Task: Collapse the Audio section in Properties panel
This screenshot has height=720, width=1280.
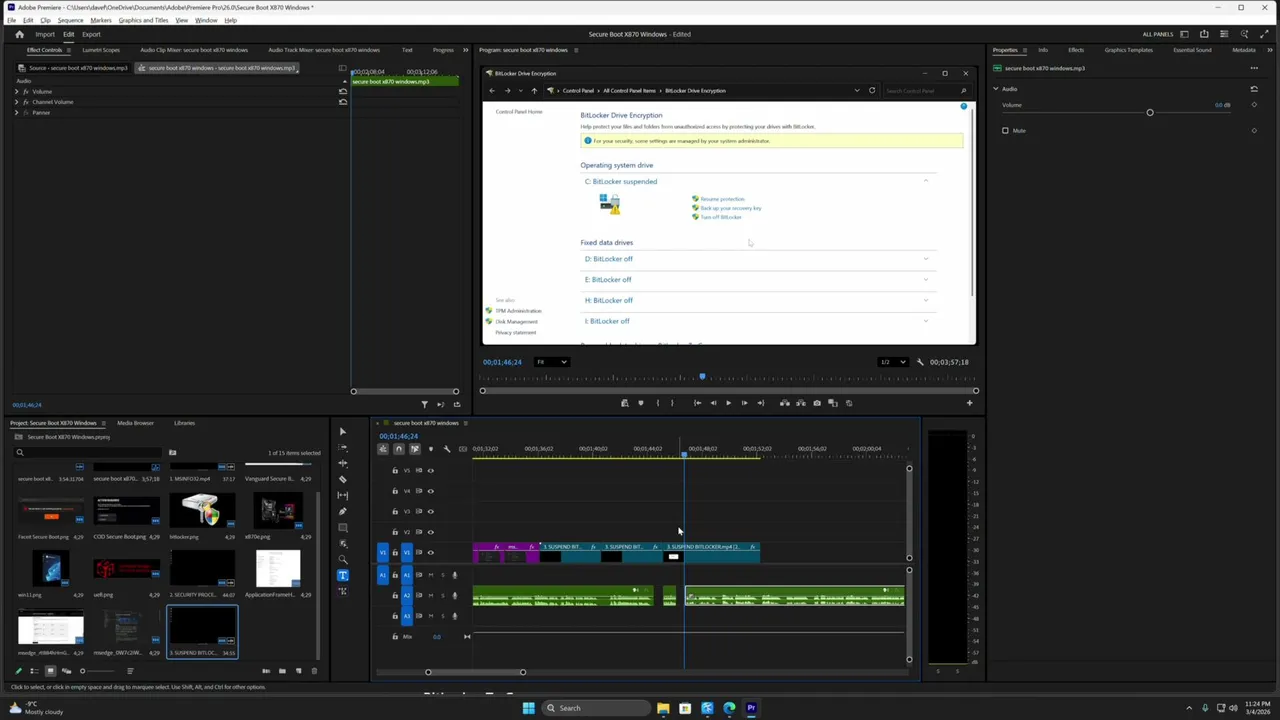Action: click(996, 89)
